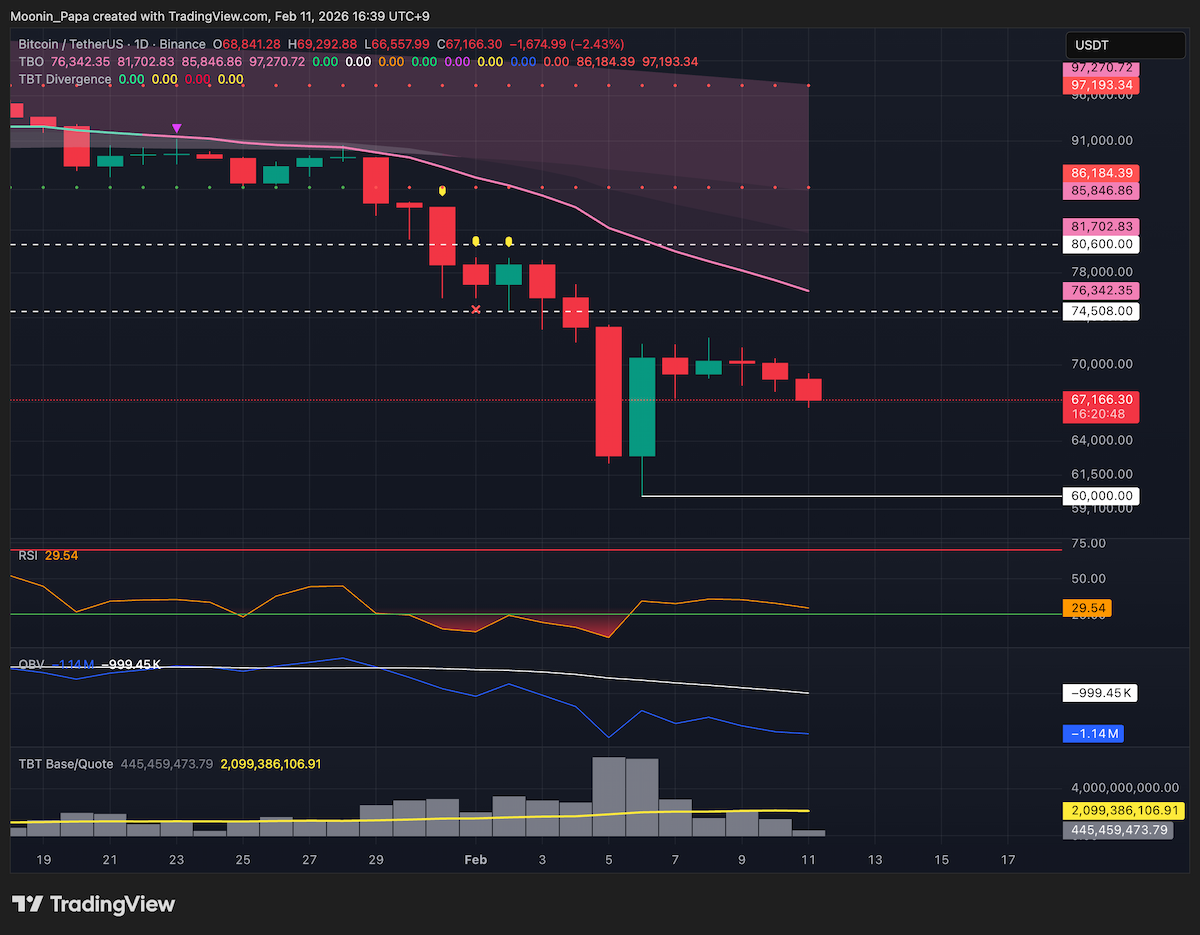Click the Feb label on the date axis
Image resolution: width=1200 pixels, height=935 pixels.
[x=475, y=859]
